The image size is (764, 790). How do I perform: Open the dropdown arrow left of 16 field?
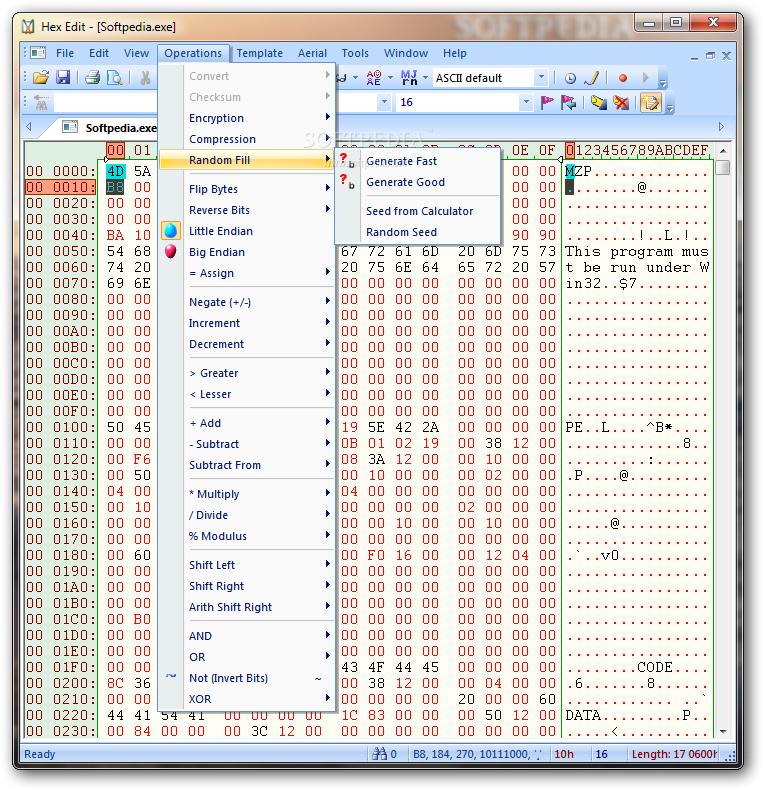pyautogui.click(x=384, y=102)
